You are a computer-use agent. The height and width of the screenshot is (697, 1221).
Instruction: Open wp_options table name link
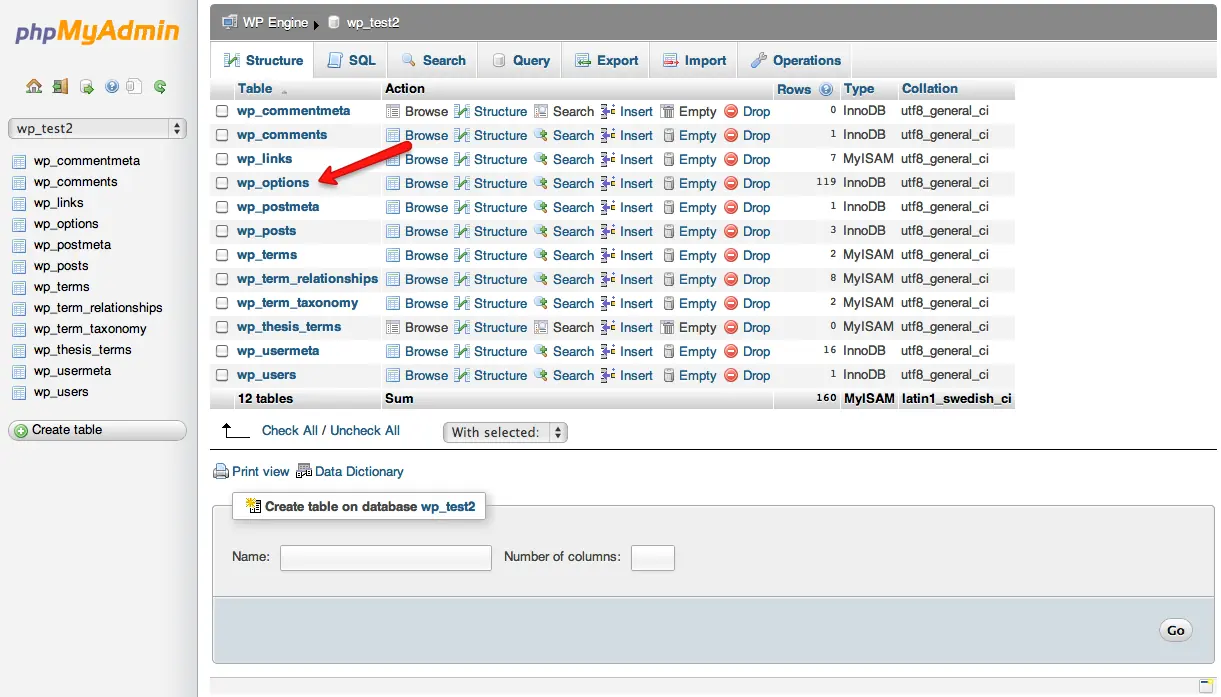coord(273,183)
